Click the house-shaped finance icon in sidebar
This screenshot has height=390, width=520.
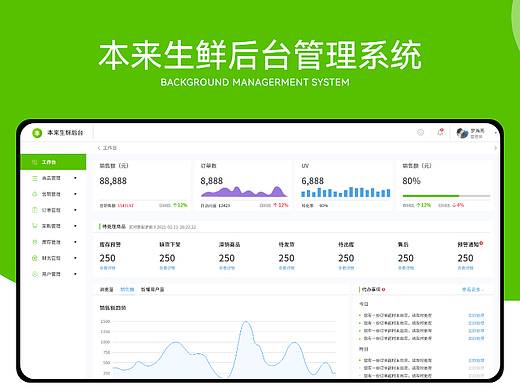tap(34, 258)
